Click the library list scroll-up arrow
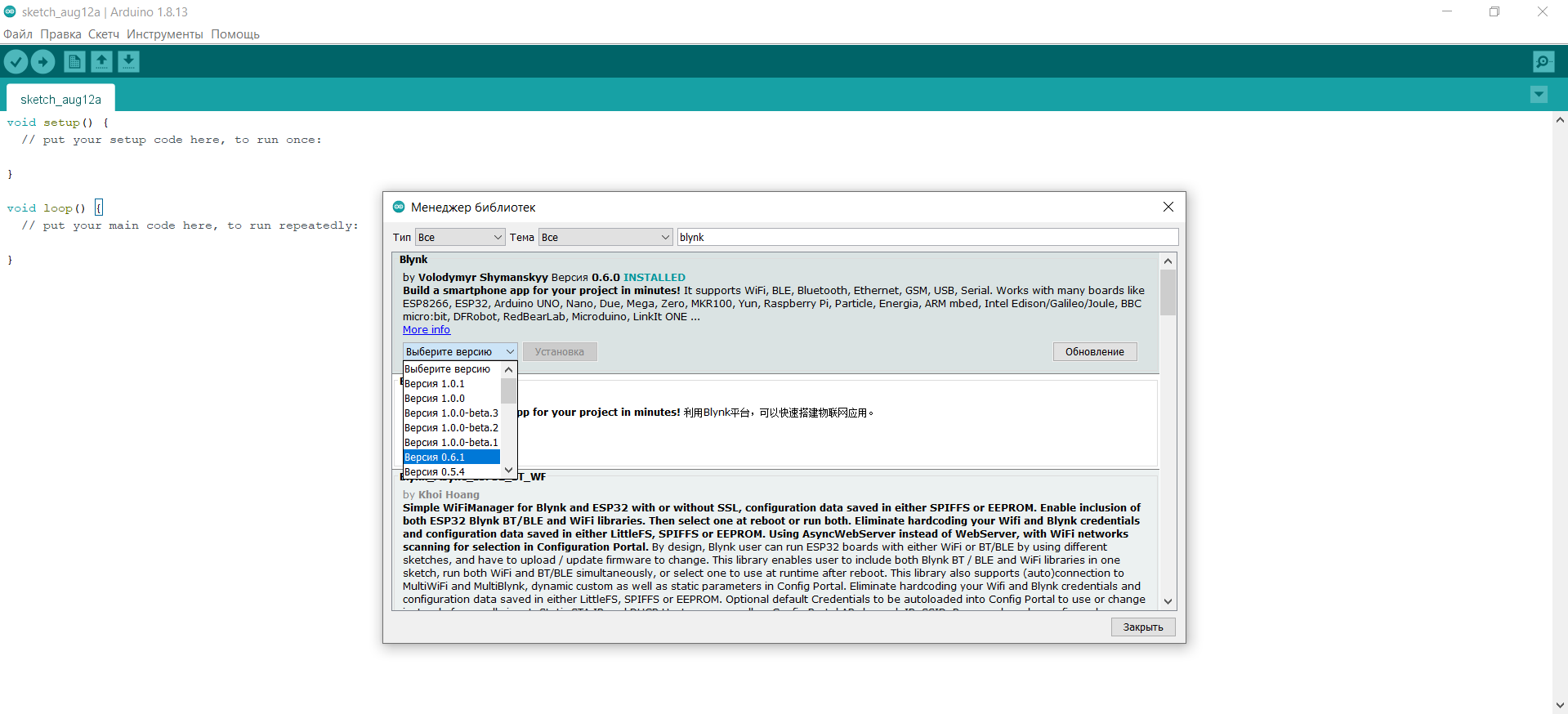This screenshot has height=714, width=1568. [1168, 261]
